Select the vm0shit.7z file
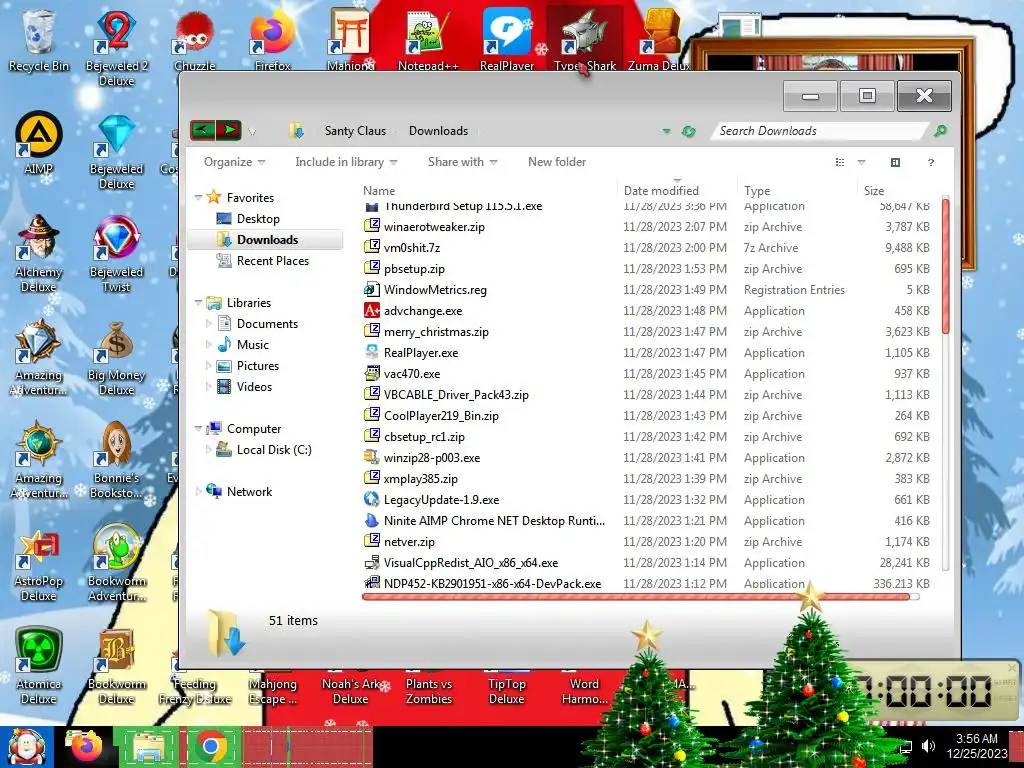The image size is (1024, 768). (x=411, y=248)
